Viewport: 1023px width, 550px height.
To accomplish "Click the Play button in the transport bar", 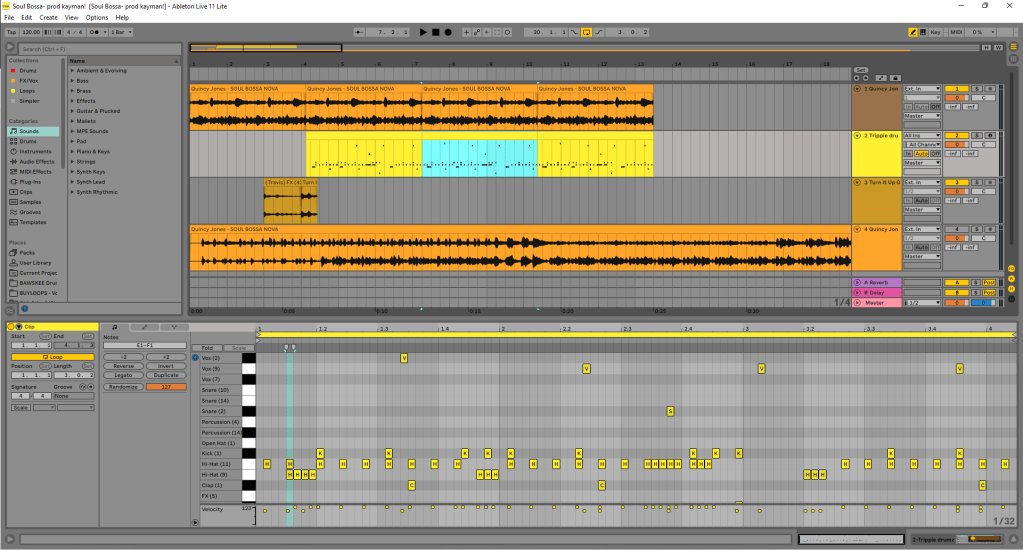I will (x=423, y=32).
